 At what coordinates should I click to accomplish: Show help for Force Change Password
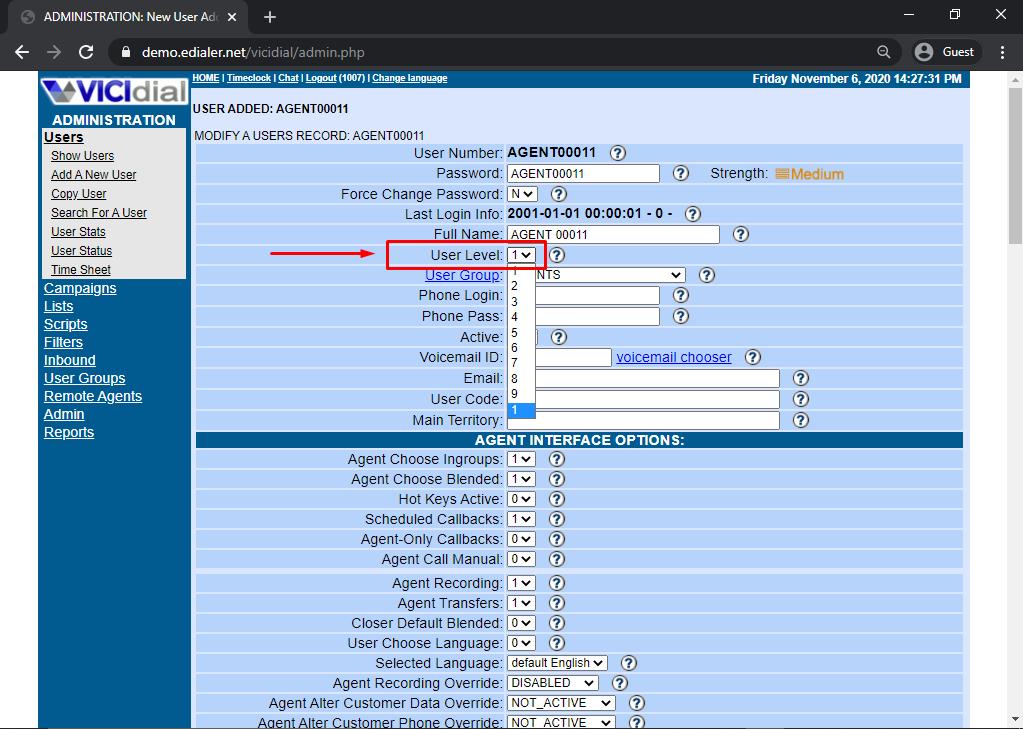tap(558, 194)
